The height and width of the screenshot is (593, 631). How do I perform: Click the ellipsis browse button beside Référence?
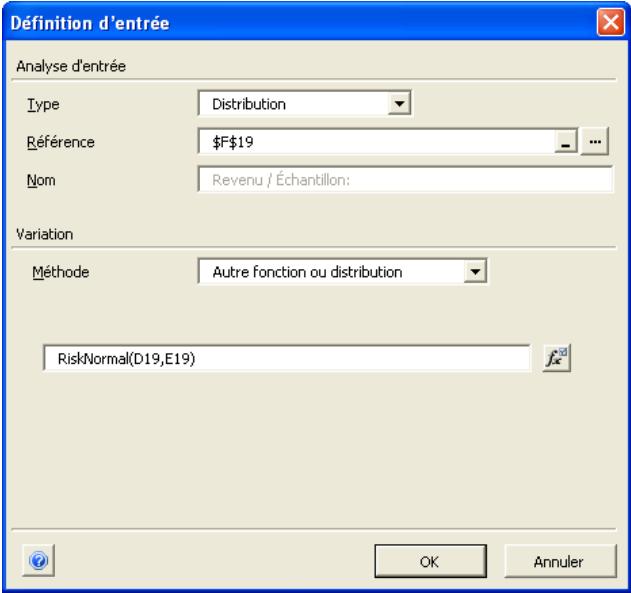[x=598, y=143]
